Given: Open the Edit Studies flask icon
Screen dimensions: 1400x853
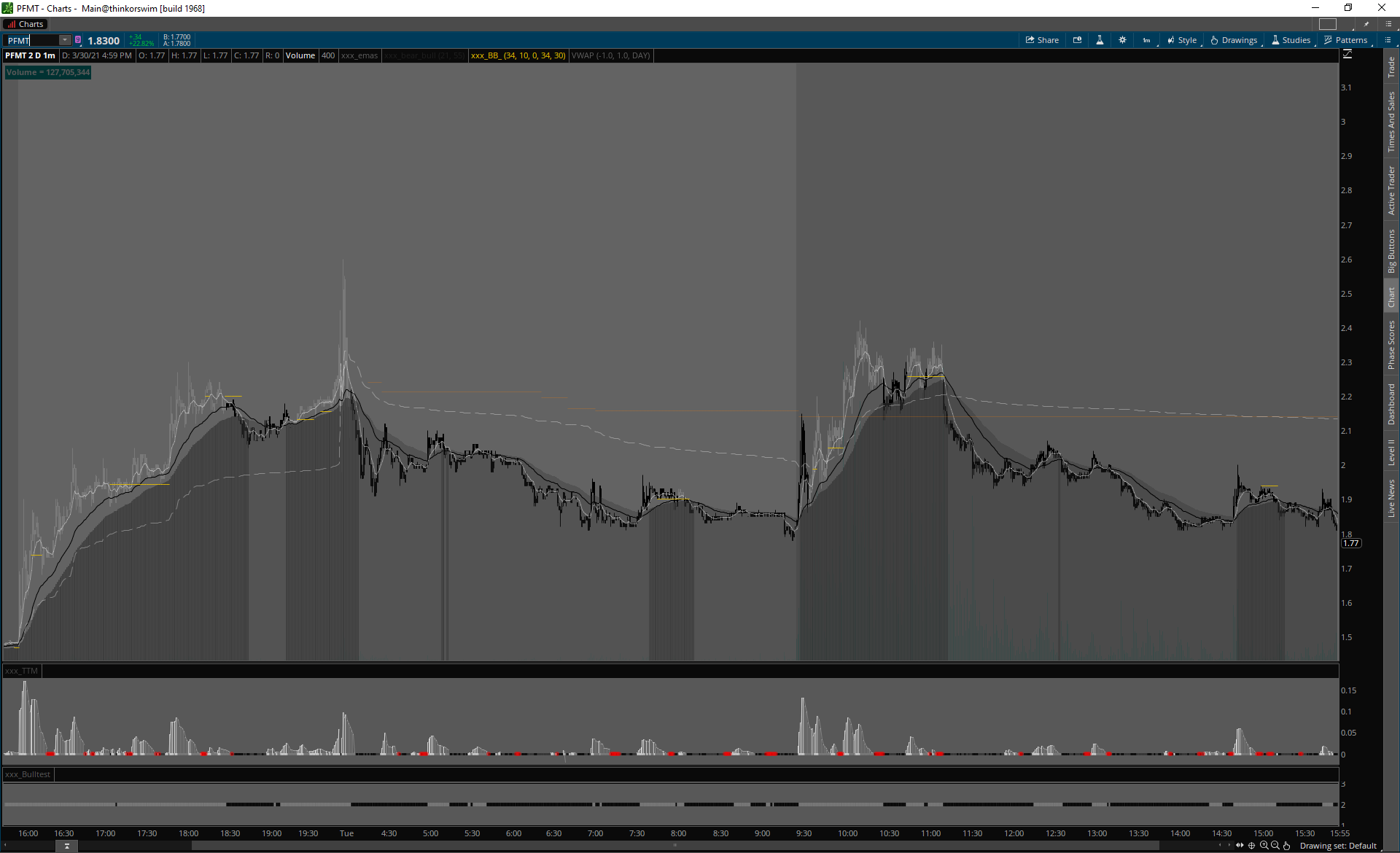Looking at the screenshot, I should click(x=1100, y=40).
